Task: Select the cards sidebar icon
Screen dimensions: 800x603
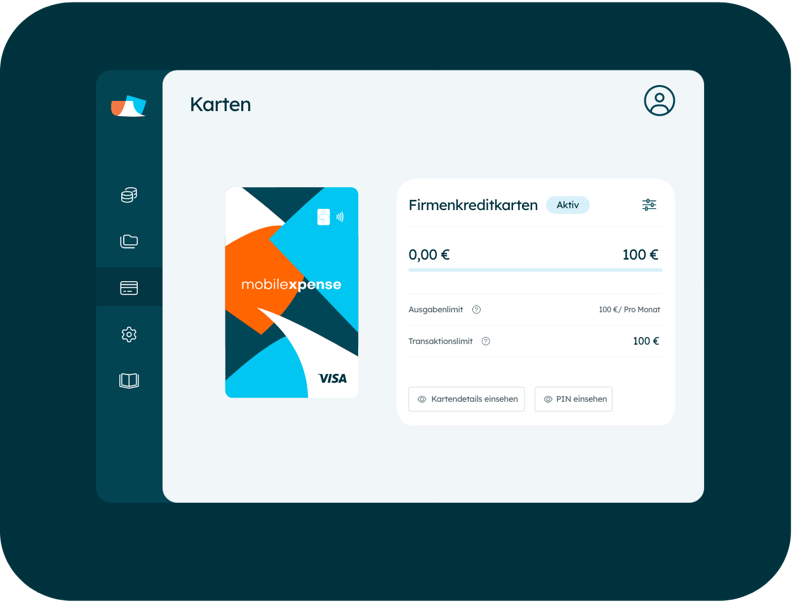Action: pyautogui.click(x=129, y=288)
